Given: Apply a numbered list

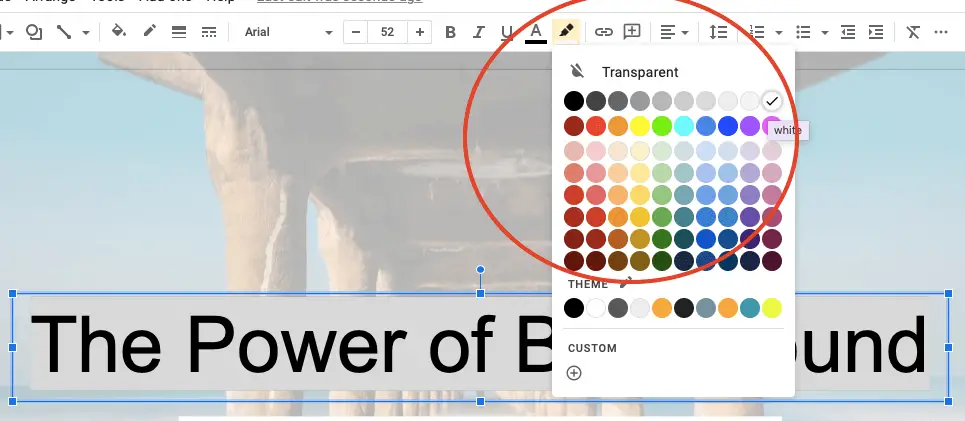Looking at the screenshot, I should (756, 32).
